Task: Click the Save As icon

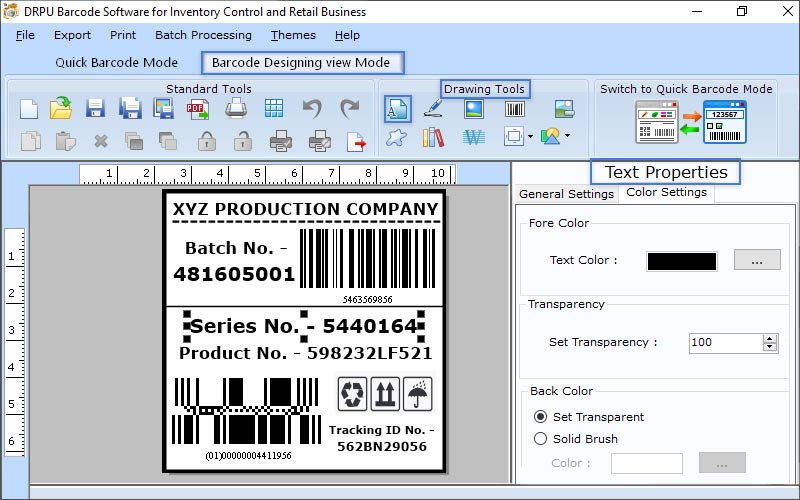Action: [x=130, y=108]
